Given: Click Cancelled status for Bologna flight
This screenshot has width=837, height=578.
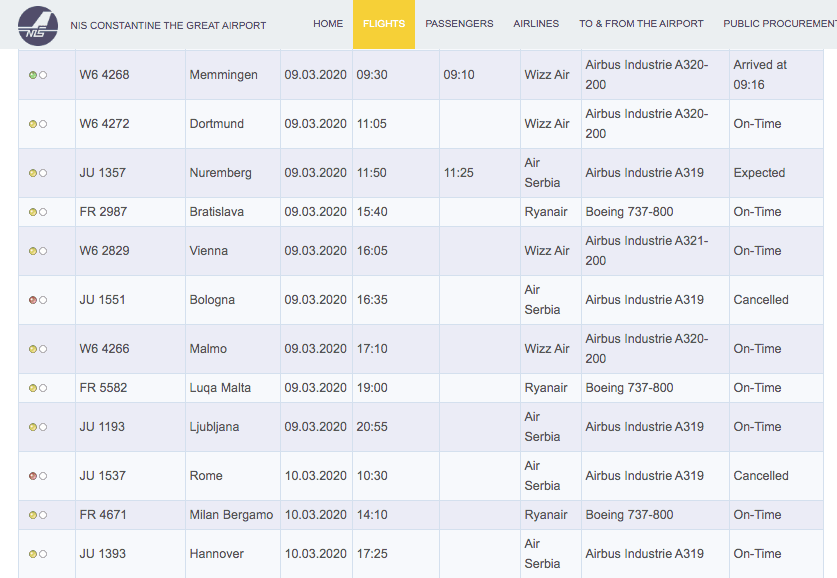Looking at the screenshot, I should (x=761, y=300).
